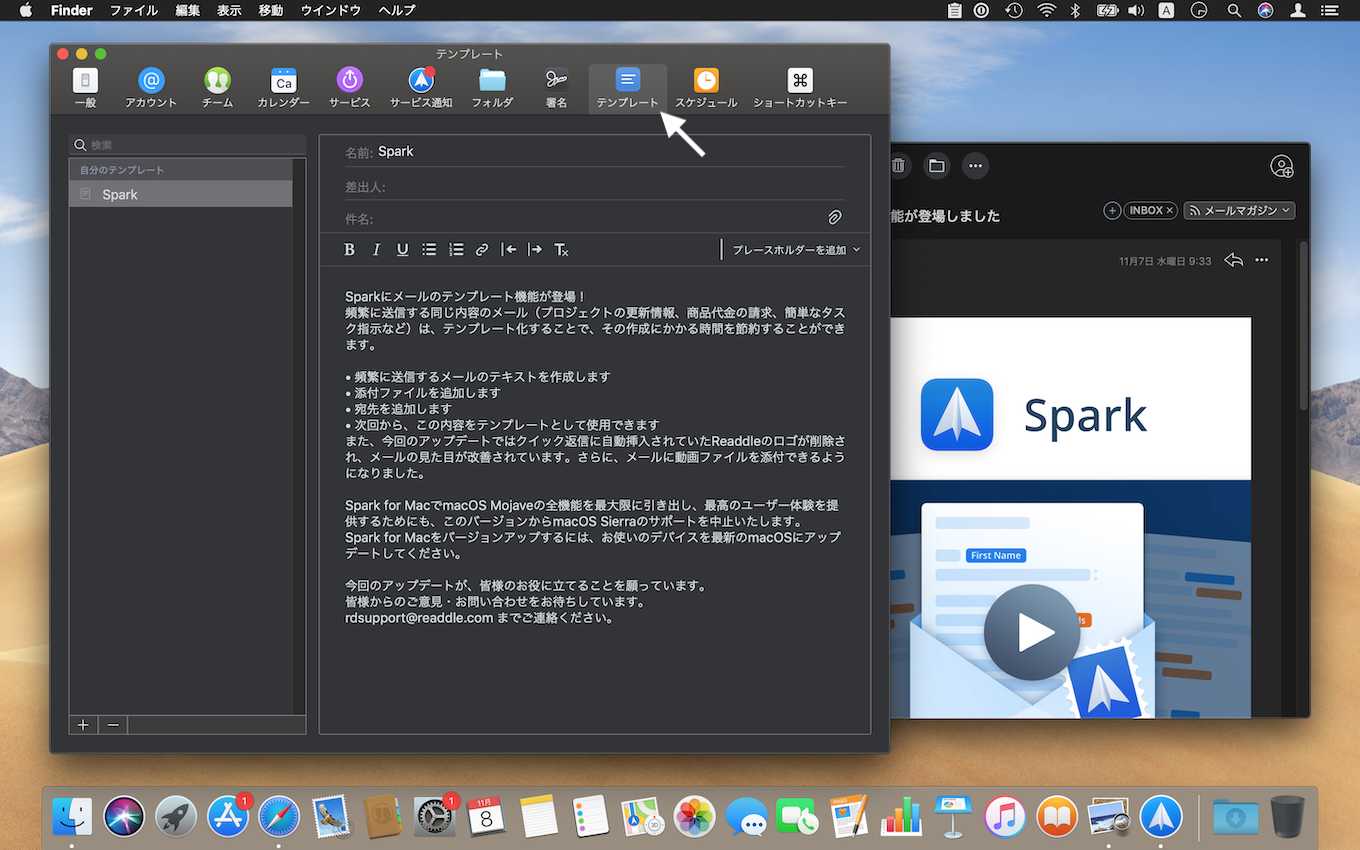This screenshot has height=850, width=1360.
Task: Open the プレースホルダーを追加 dropdown
Action: click(x=796, y=250)
